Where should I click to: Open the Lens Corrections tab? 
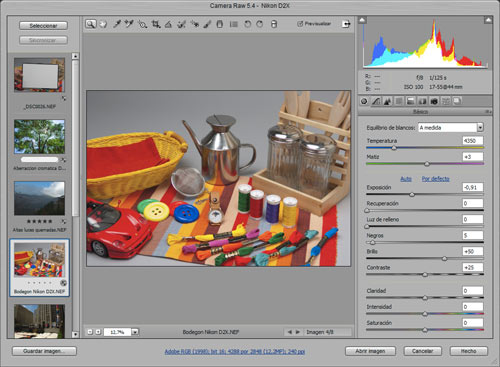coord(422,101)
